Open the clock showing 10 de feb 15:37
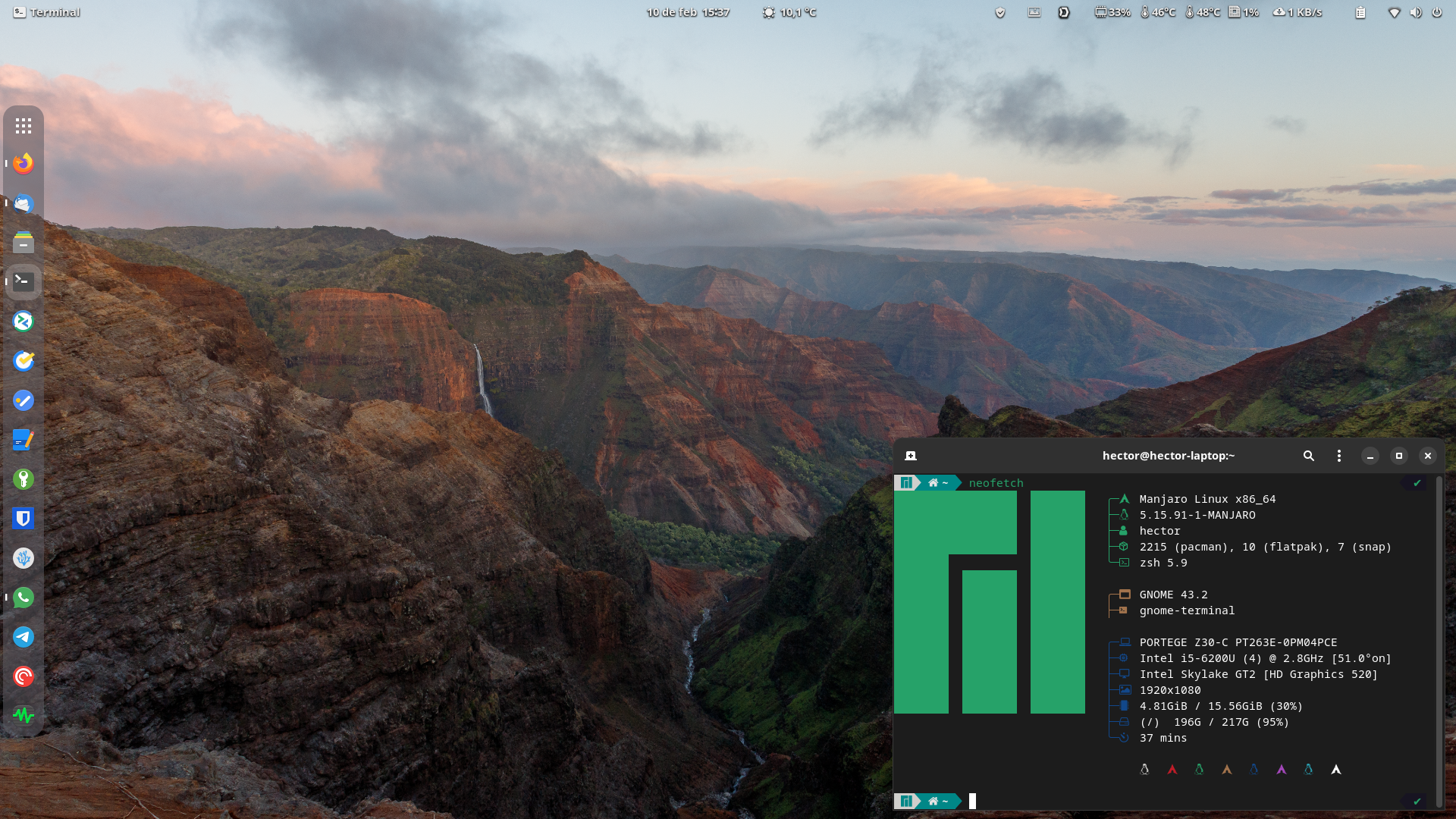 pyautogui.click(x=688, y=12)
